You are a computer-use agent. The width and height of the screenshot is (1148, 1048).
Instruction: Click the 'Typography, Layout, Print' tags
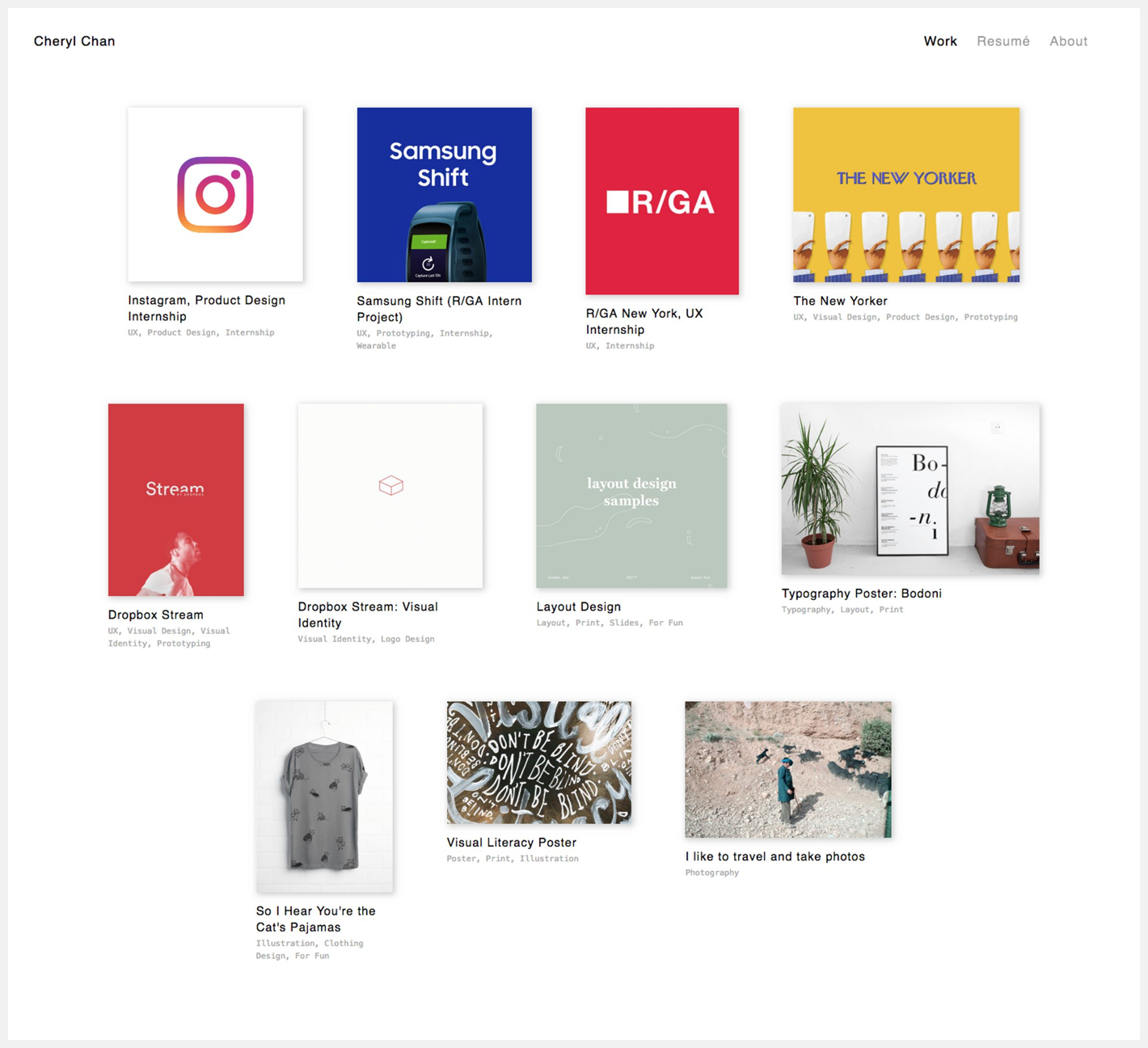coord(842,610)
